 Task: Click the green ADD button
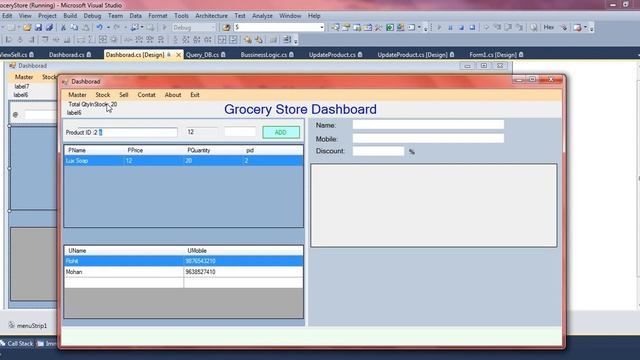pos(281,132)
